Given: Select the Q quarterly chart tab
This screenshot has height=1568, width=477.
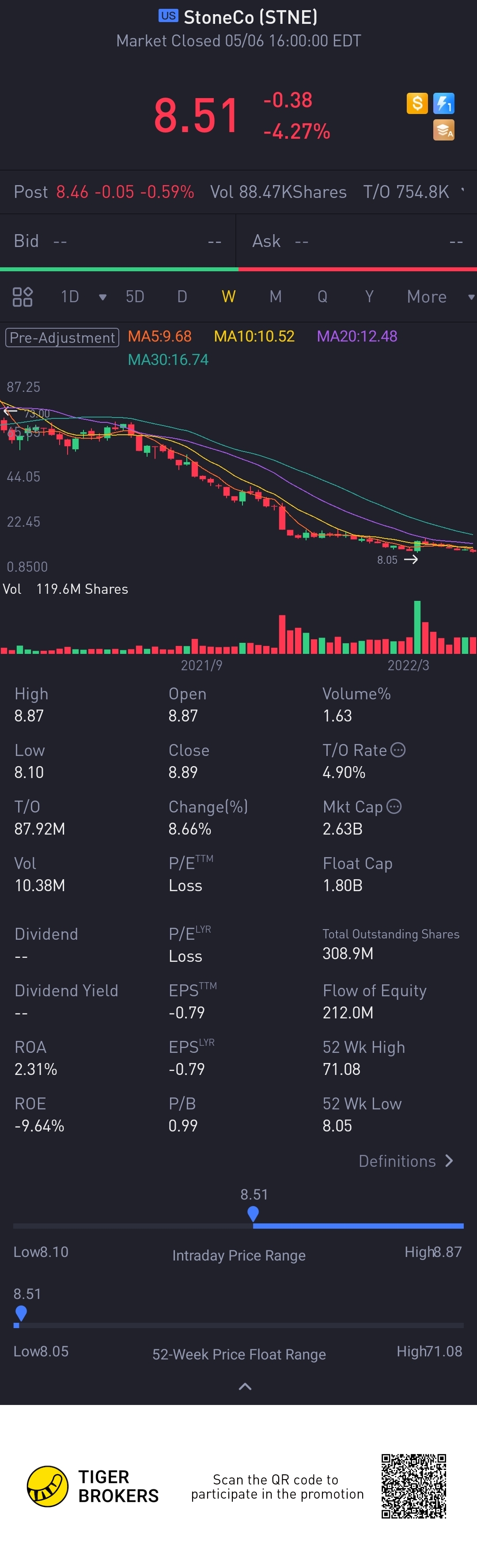Looking at the screenshot, I should pos(322,296).
